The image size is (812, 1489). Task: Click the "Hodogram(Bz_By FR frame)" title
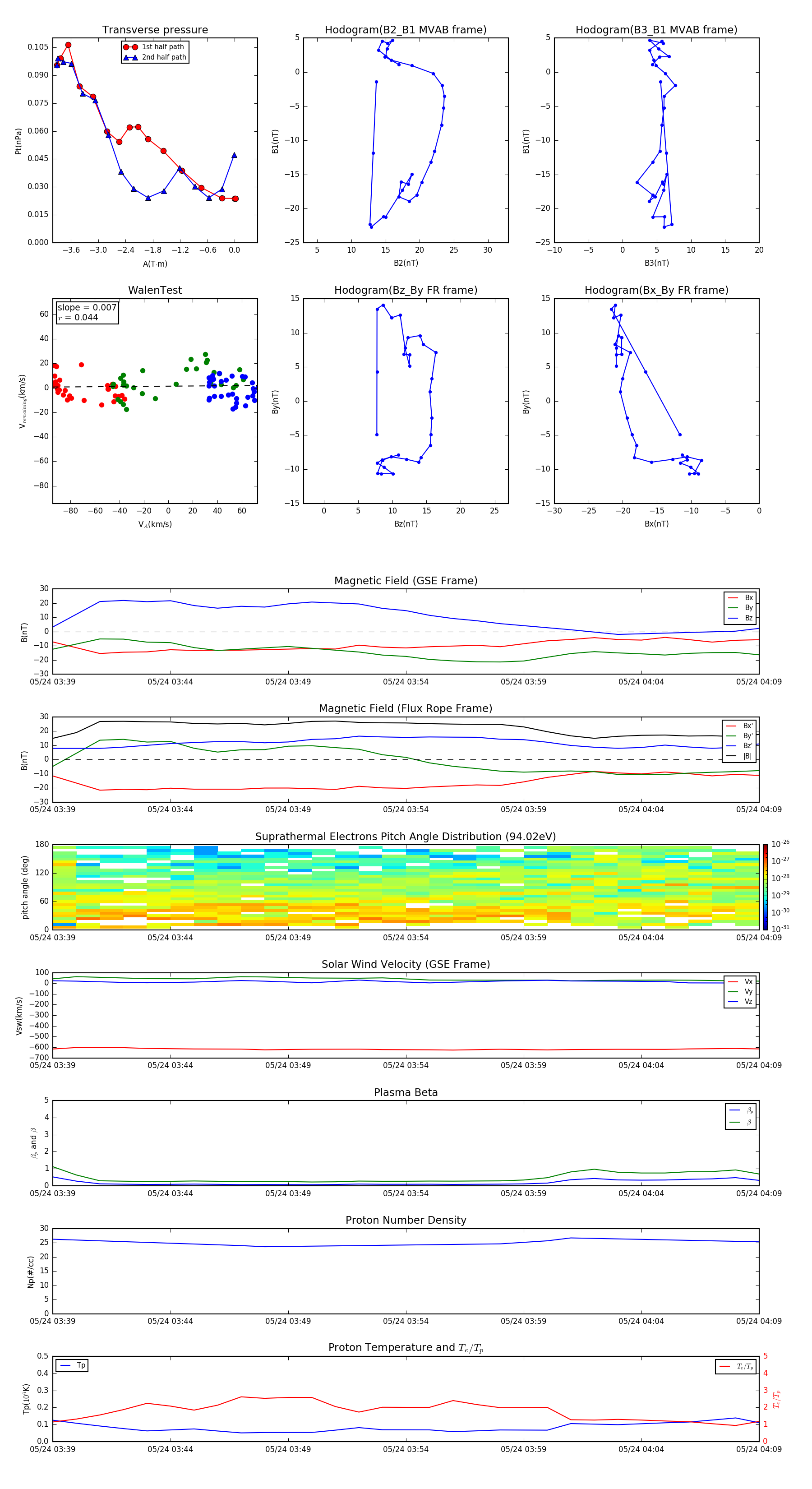406,290
